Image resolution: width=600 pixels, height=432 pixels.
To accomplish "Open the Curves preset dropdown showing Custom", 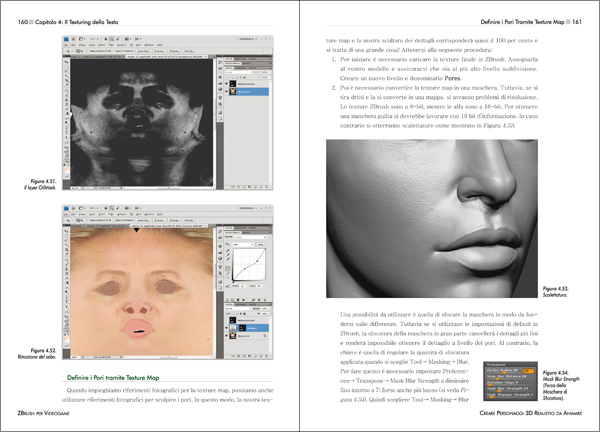I will 250,237.
